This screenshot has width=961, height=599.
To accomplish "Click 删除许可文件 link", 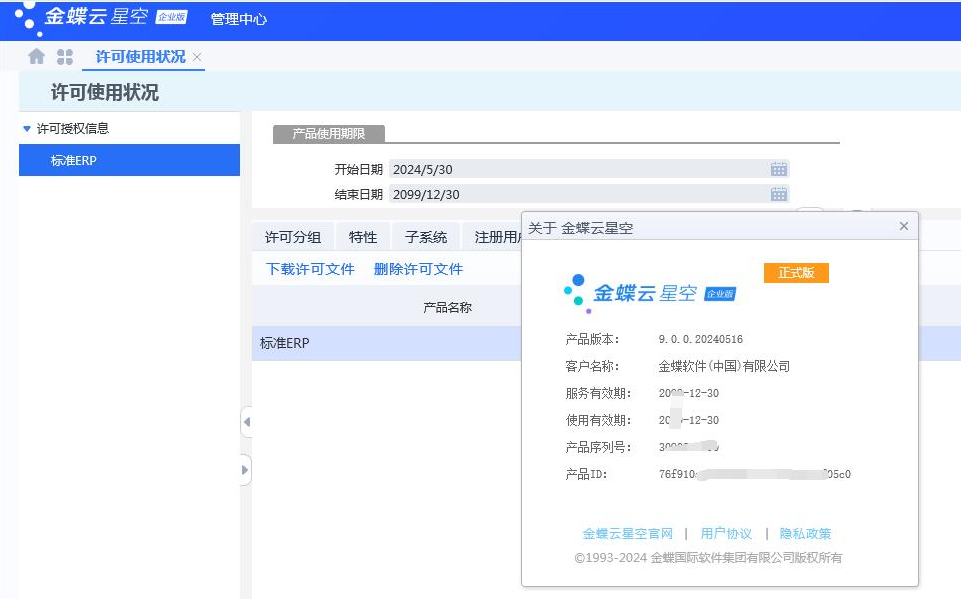I will point(418,269).
